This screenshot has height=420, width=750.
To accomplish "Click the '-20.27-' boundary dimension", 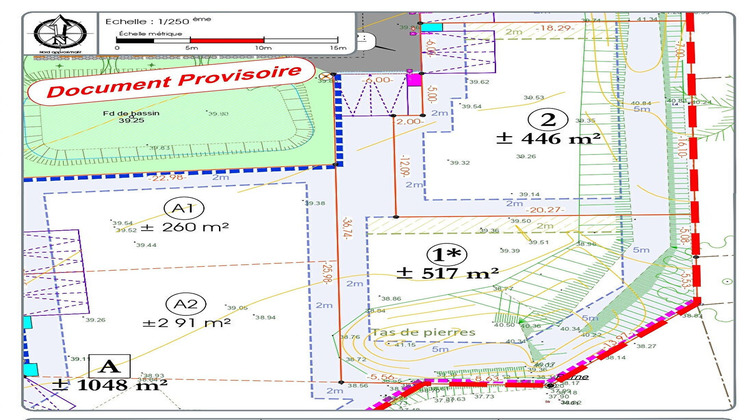I will [x=545, y=210].
